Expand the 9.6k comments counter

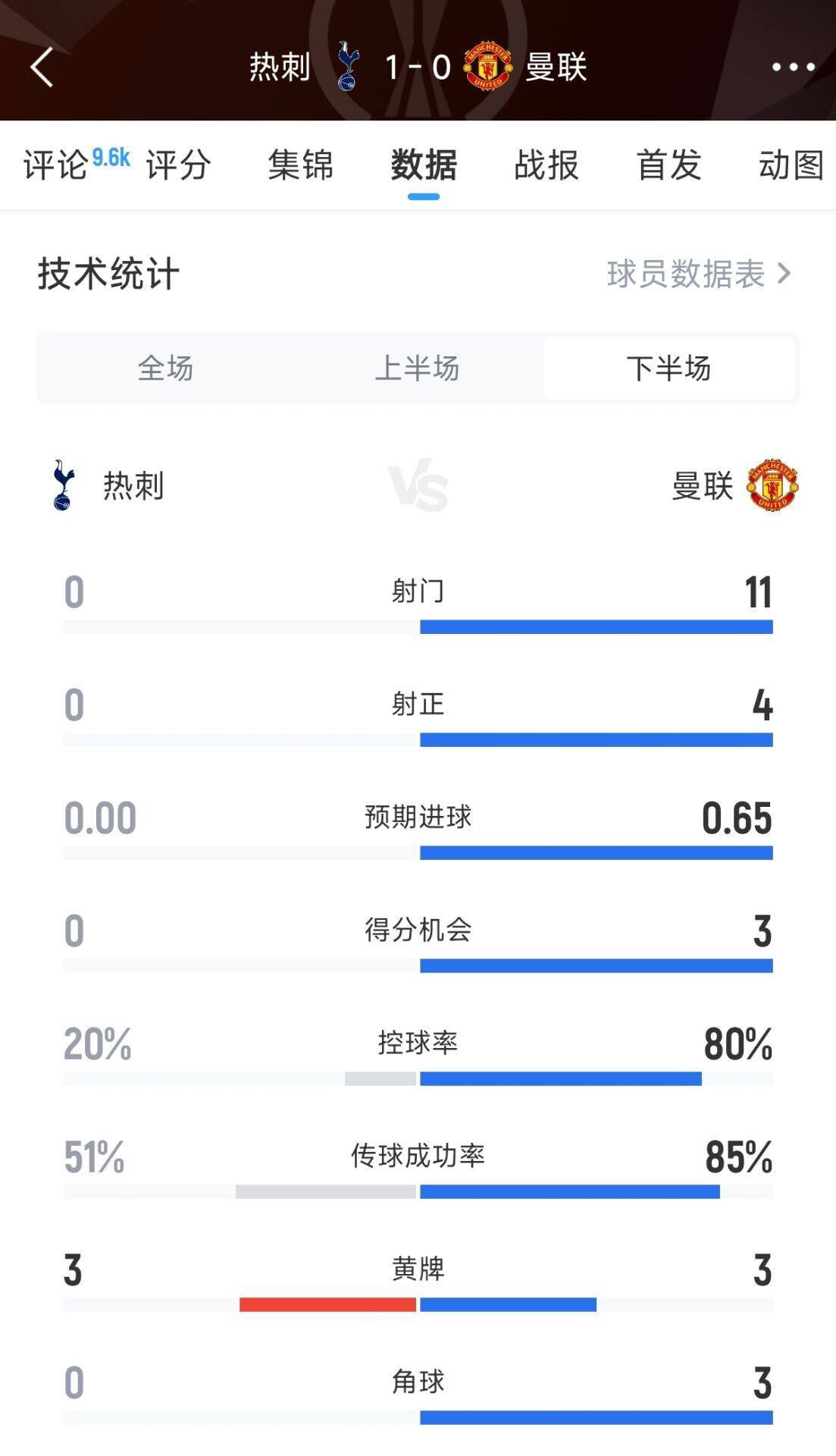[x=110, y=158]
